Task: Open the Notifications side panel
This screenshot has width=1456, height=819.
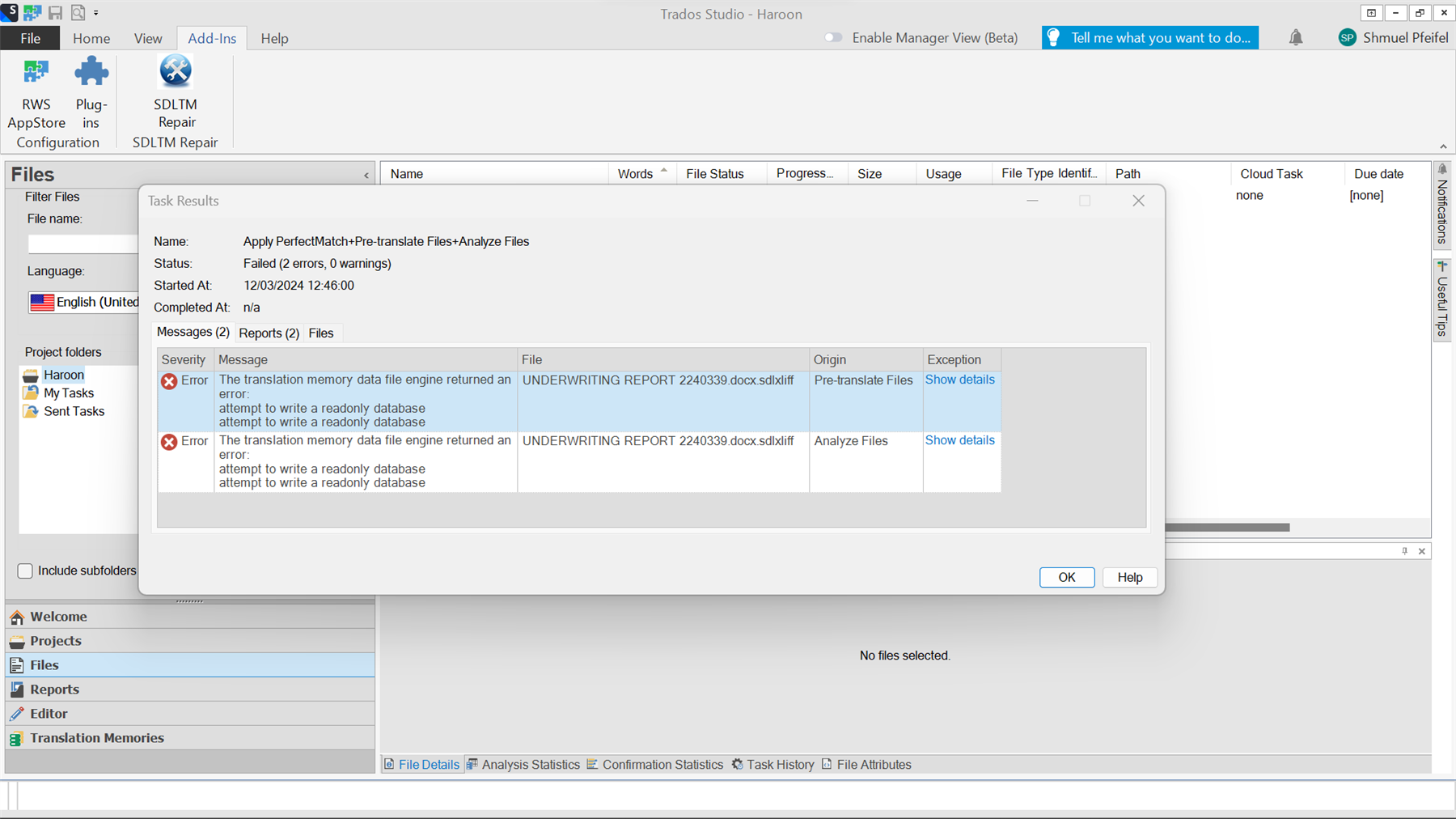Action: (x=1441, y=206)
